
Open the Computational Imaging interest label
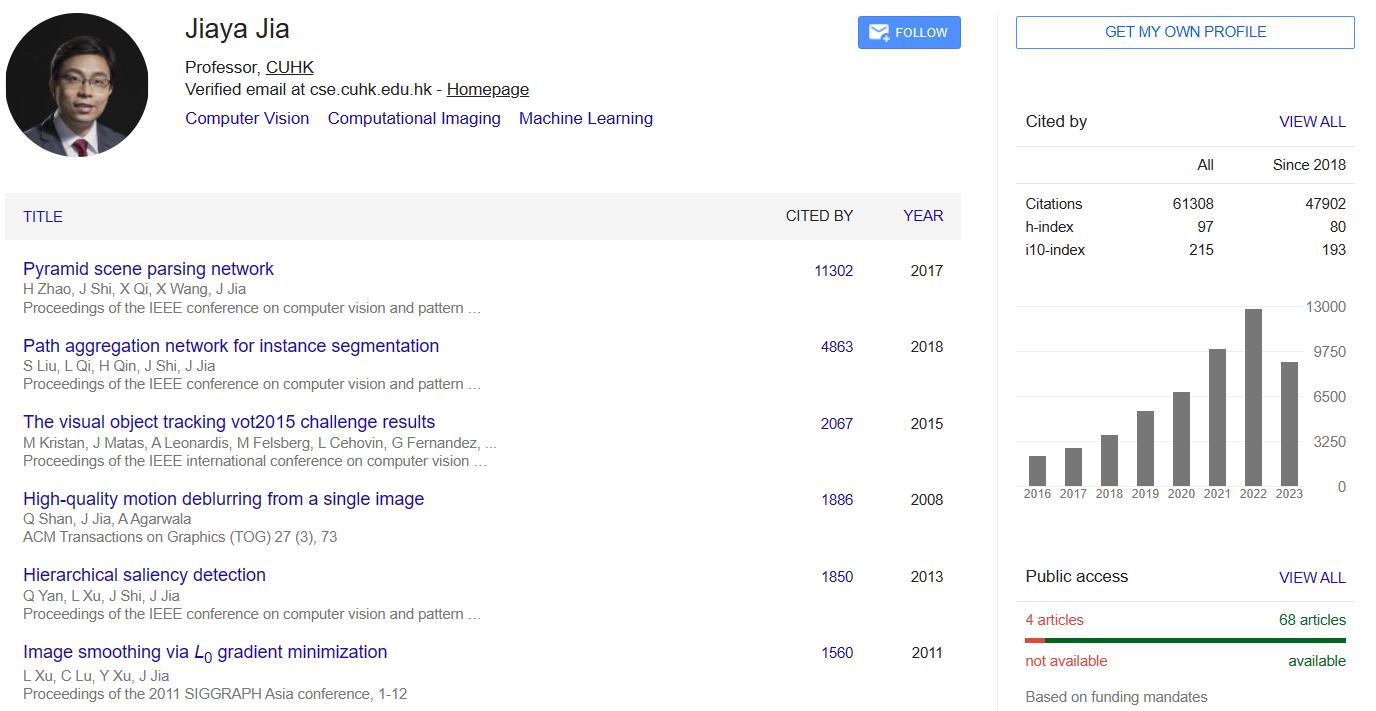(414, 118)
